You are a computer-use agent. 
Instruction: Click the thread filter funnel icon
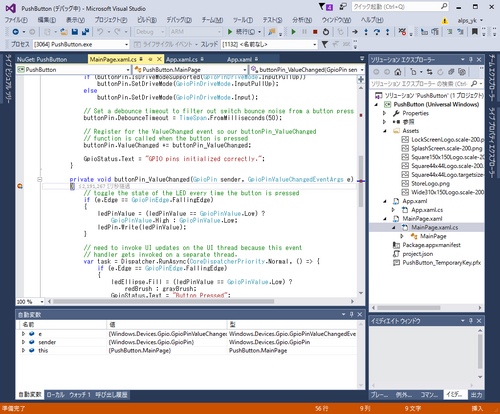coord(325,44)
